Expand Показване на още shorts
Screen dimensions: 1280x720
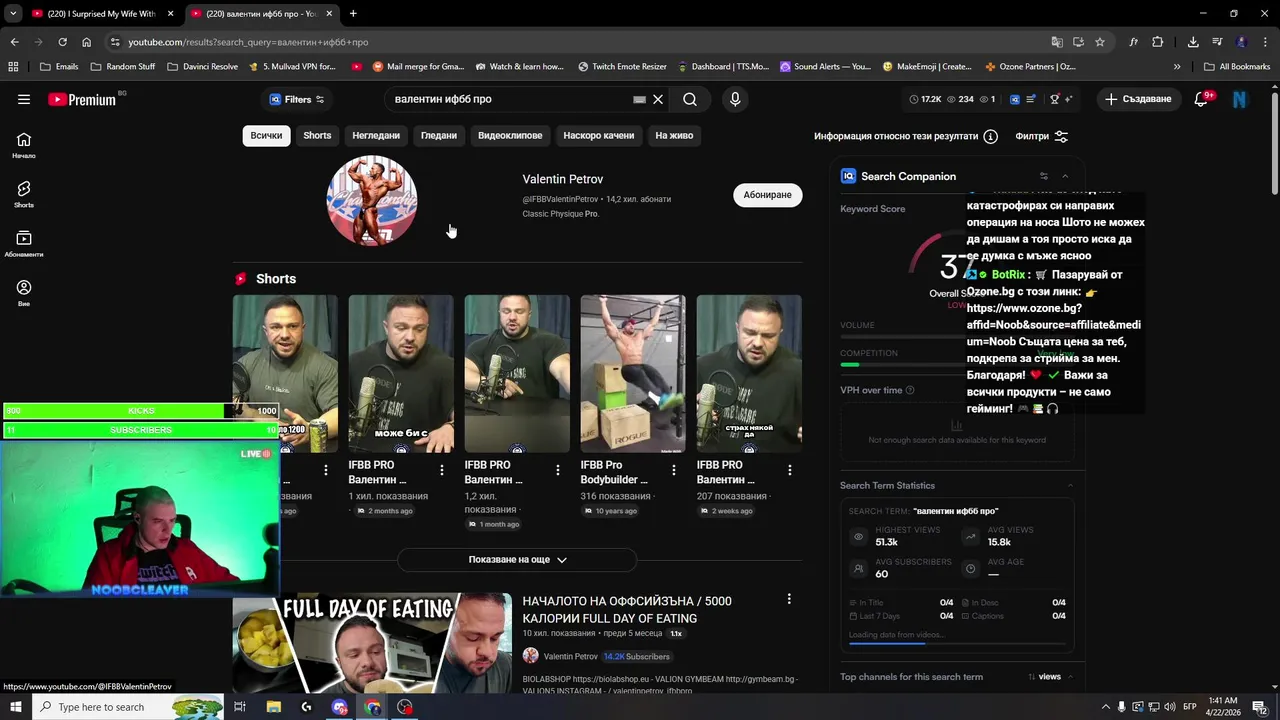[x=517, y=560]
